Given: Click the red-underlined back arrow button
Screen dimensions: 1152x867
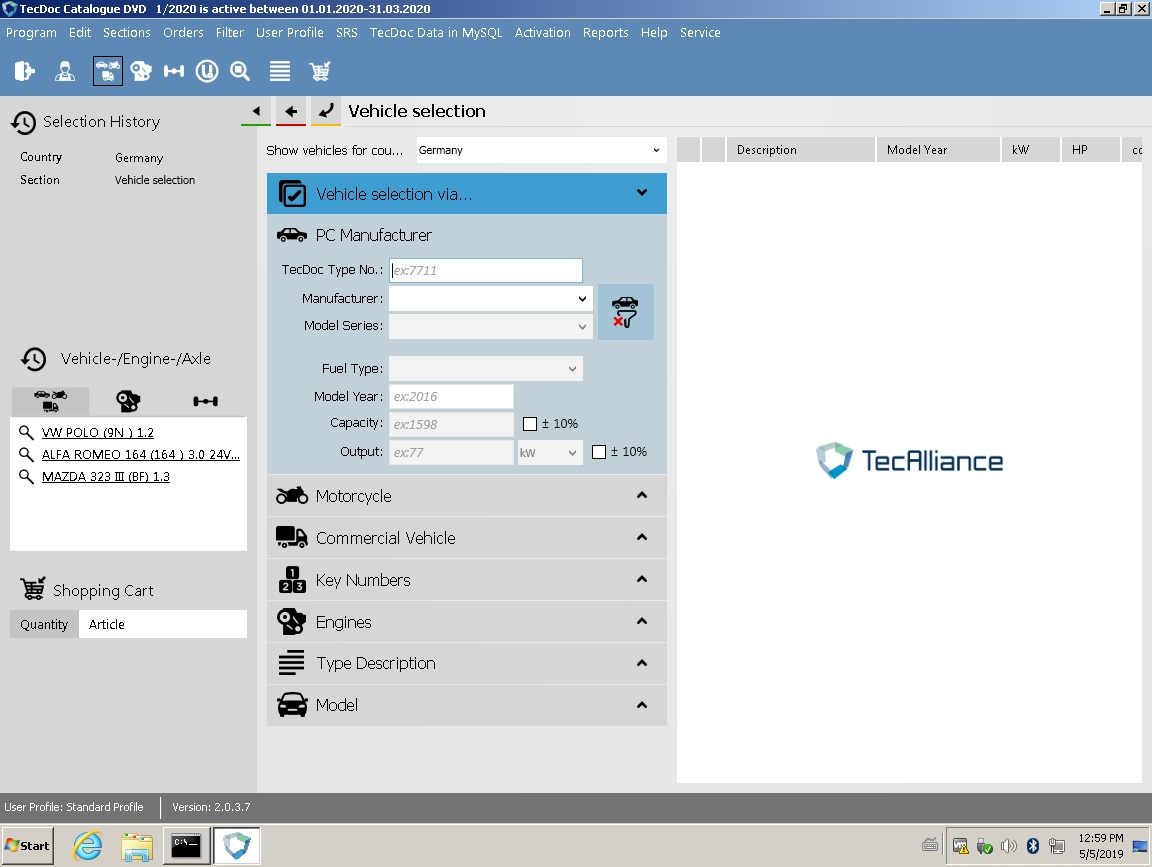Looking at the screenshot, I should tap(291, 111).
